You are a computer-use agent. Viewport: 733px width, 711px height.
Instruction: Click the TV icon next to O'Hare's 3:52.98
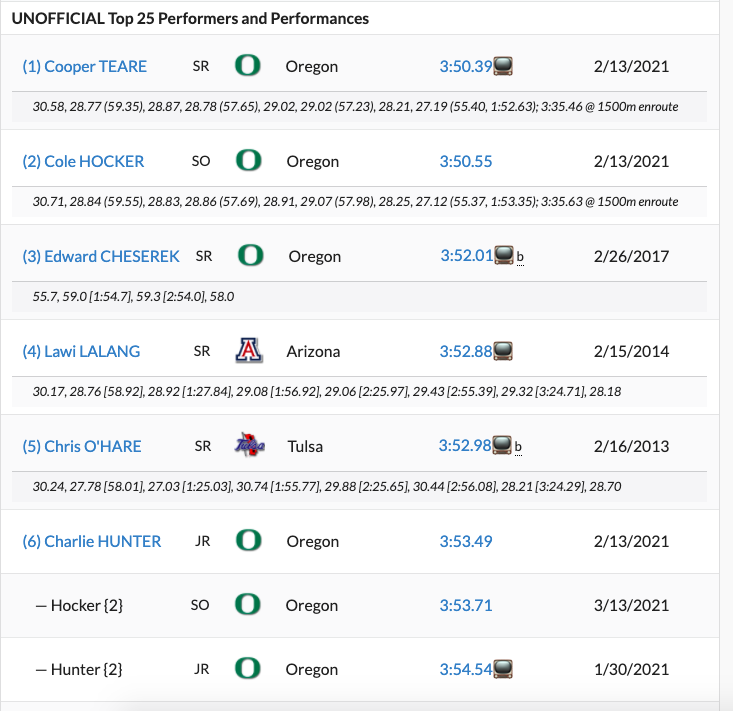(503, 446)
